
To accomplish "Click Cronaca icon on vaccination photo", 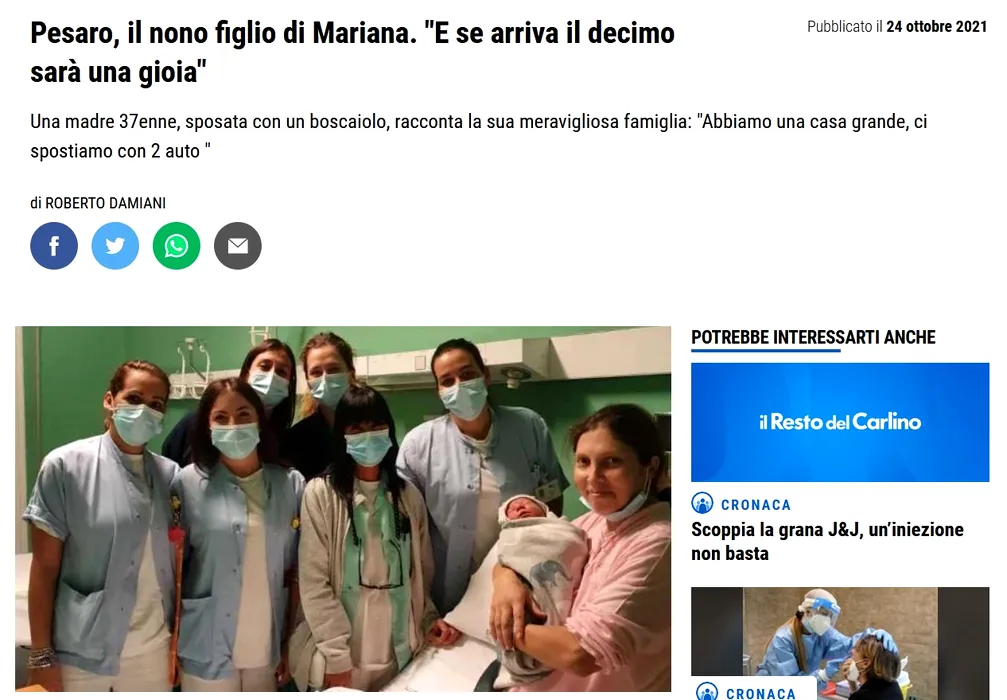I will (x=707, y=691).
